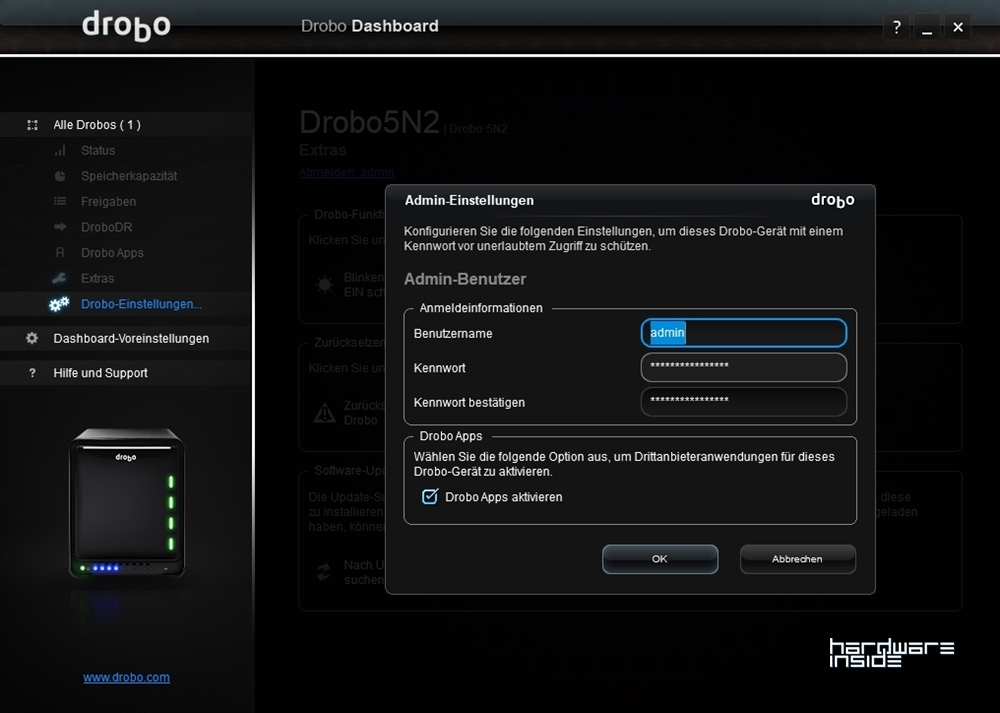Visit the www.drobo.com link
Screen dimensions: 1000x713
(126, 677)
